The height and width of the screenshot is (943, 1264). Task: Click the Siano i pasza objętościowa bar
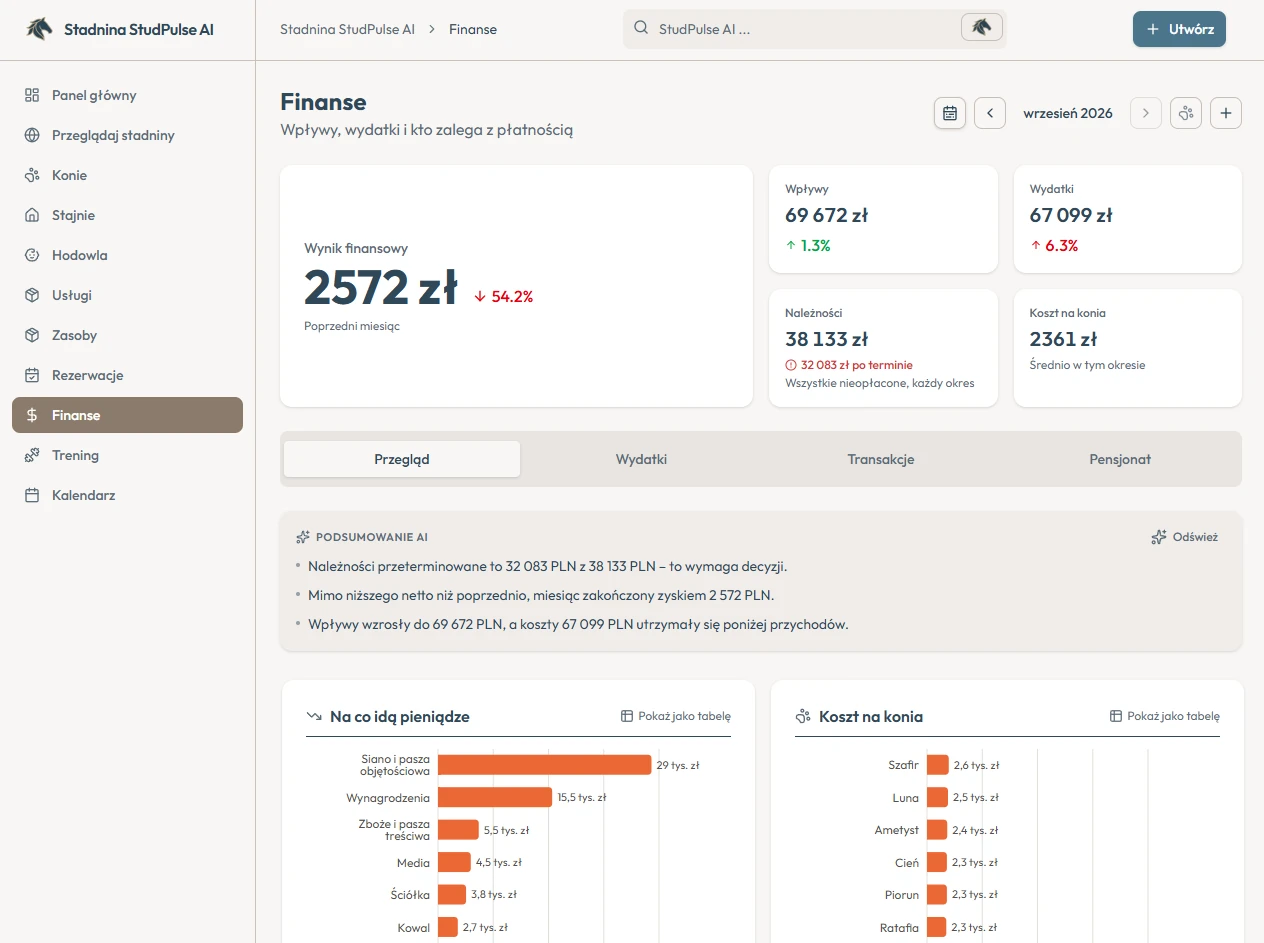pyautogui.click(x=545, y=765)
